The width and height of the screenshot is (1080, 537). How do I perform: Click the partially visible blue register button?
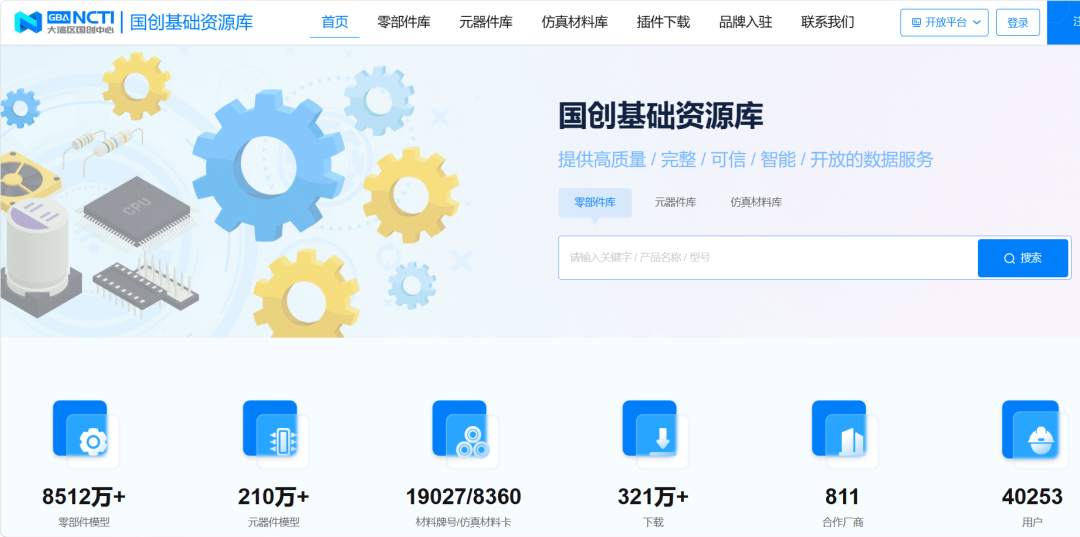coord(1063,23)
